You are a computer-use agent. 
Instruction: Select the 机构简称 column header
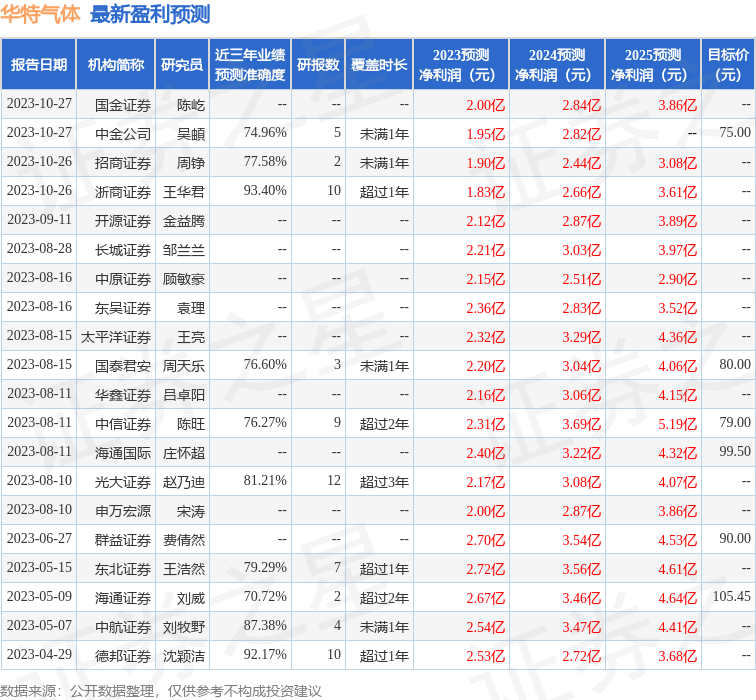click(x=116, y=65)
